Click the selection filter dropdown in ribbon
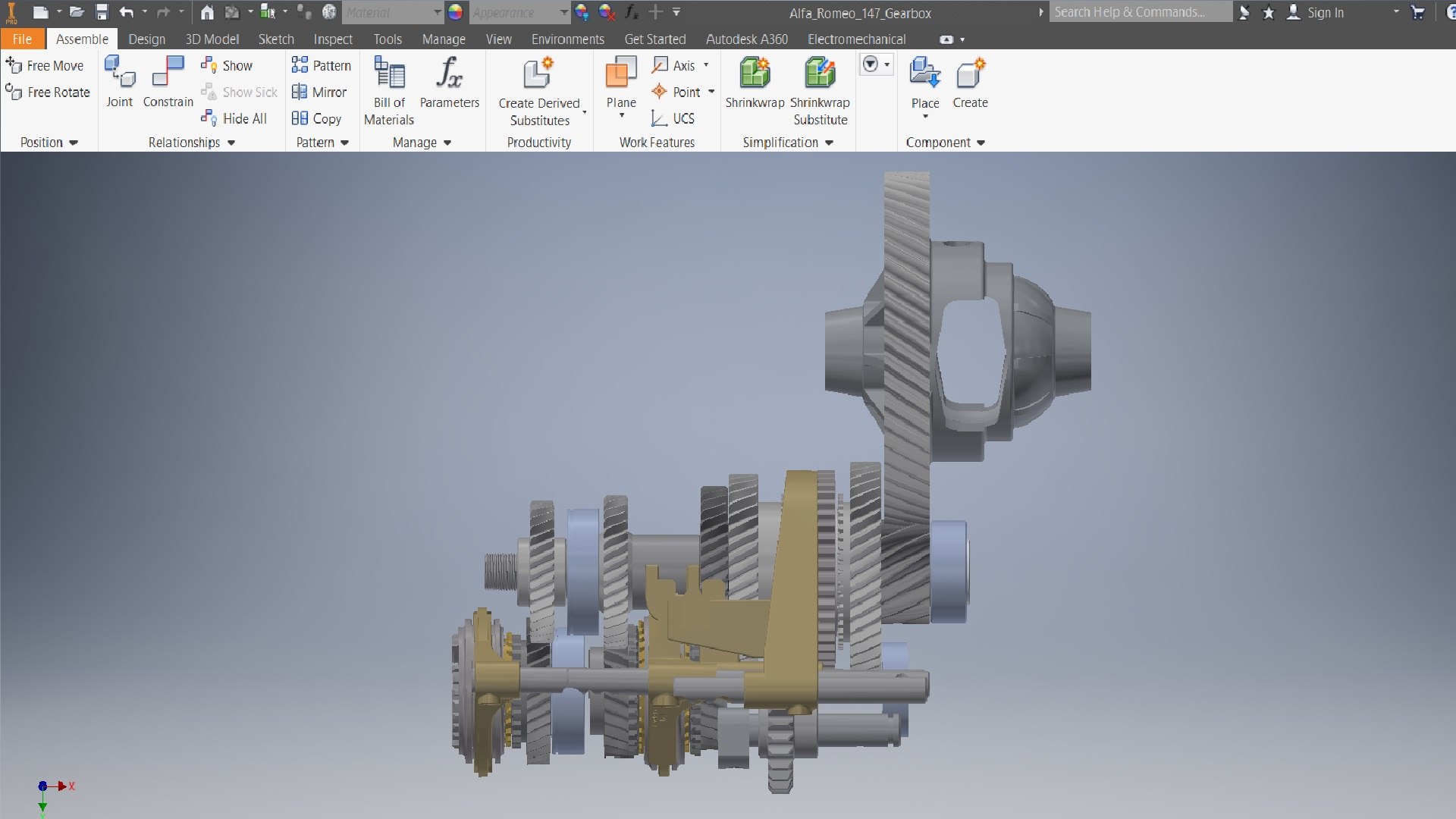Viewport: 1456px width, 819px height. point(876,64)
